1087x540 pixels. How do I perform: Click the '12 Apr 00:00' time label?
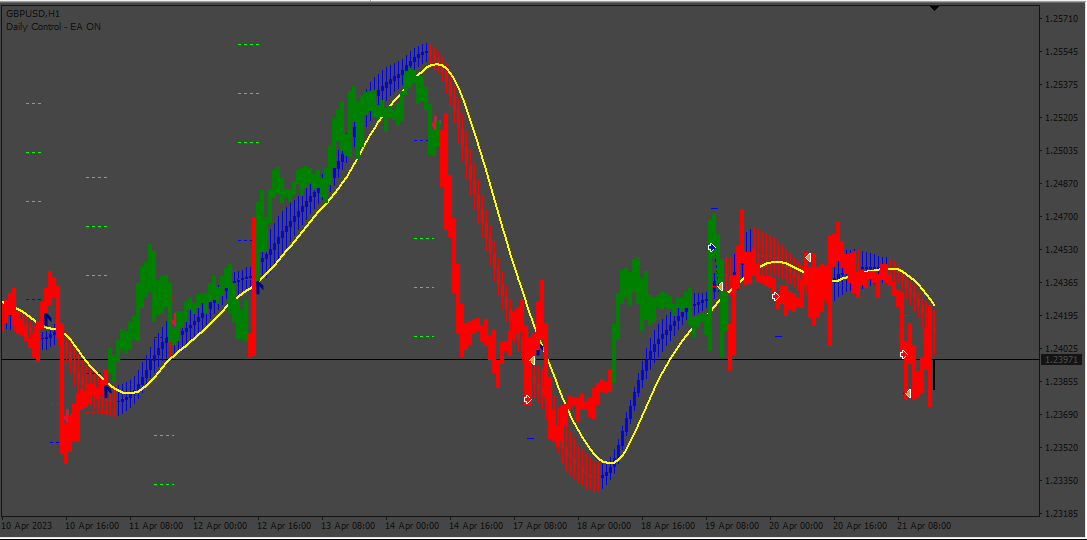[221, 526]
